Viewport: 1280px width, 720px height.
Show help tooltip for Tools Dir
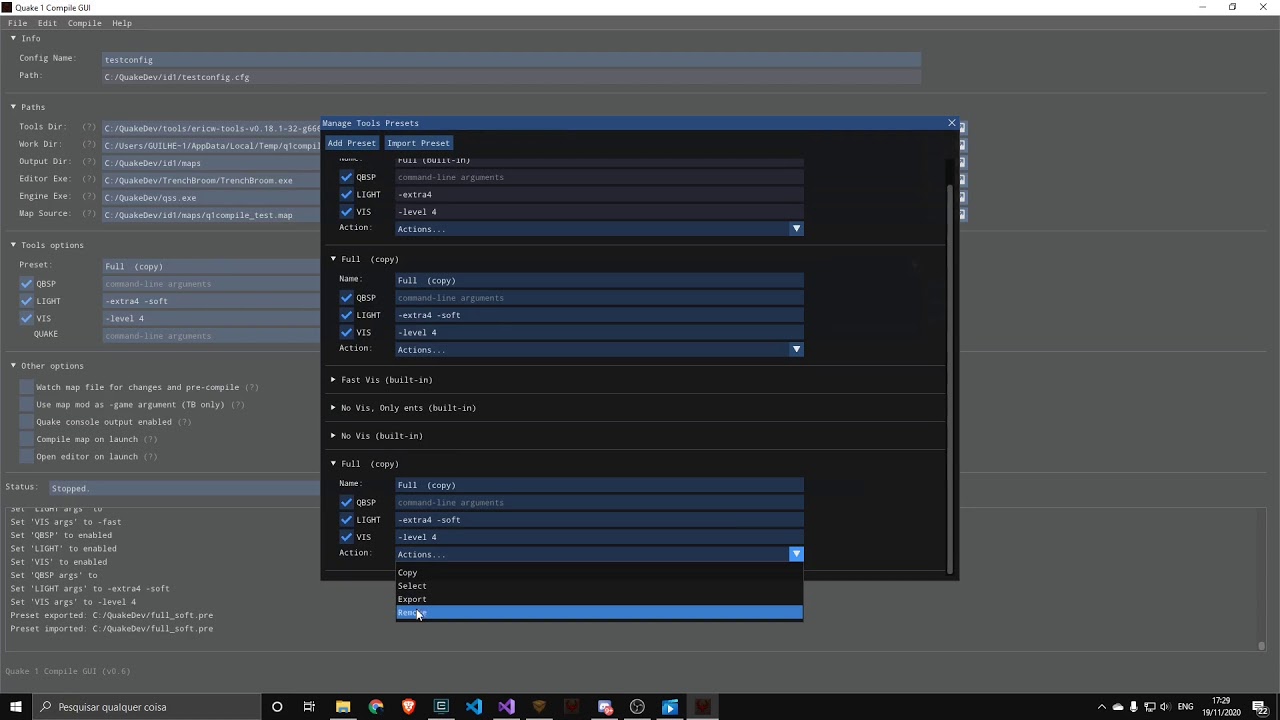tap(89, 128)
